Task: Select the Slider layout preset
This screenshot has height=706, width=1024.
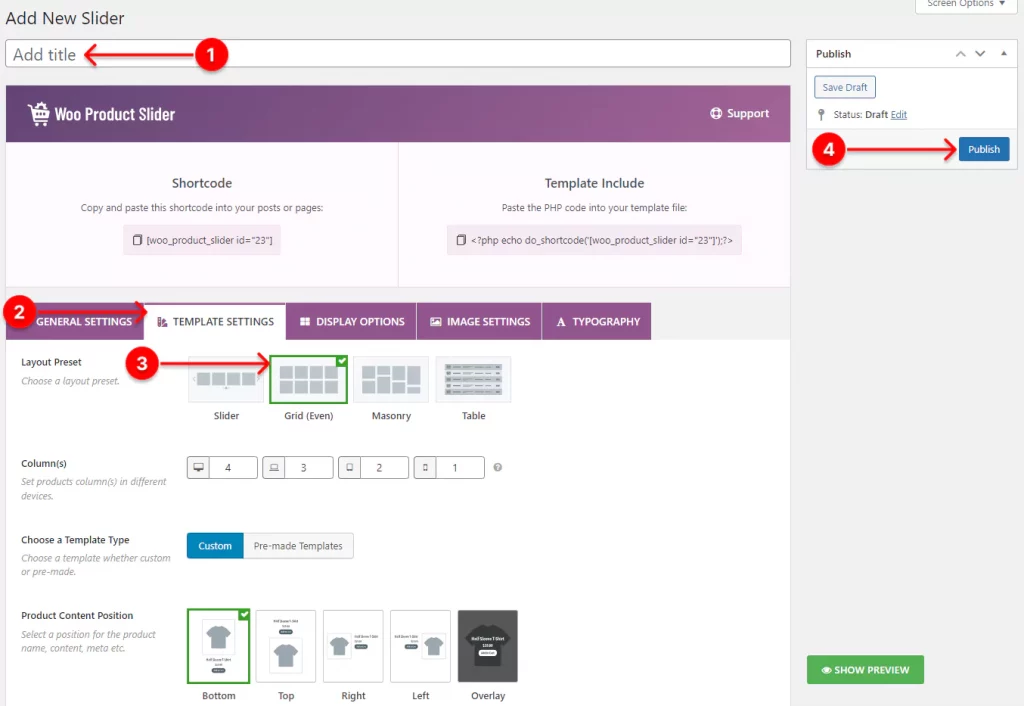Action: point(226,379)
